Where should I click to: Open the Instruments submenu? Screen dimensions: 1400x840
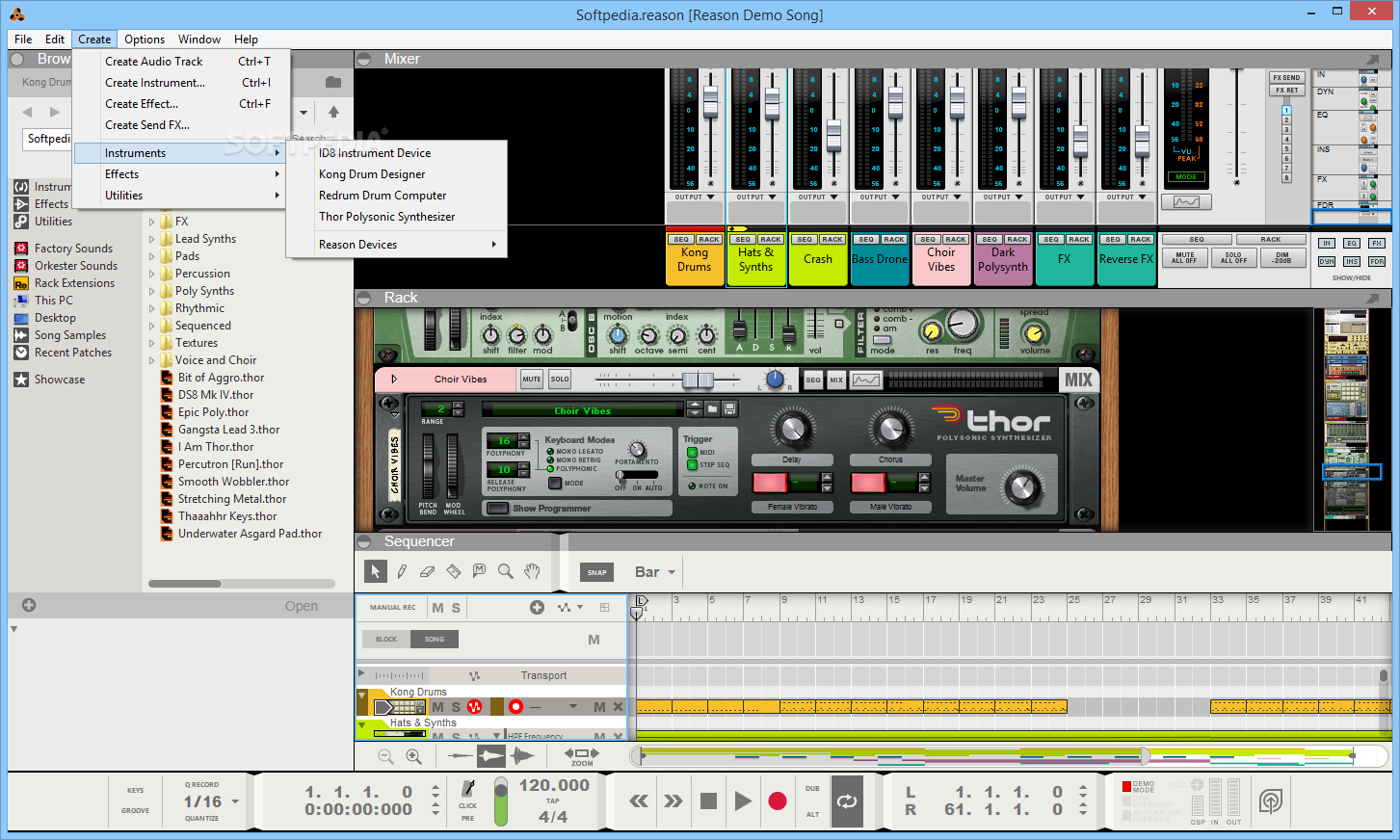click(x=181, y=153)
